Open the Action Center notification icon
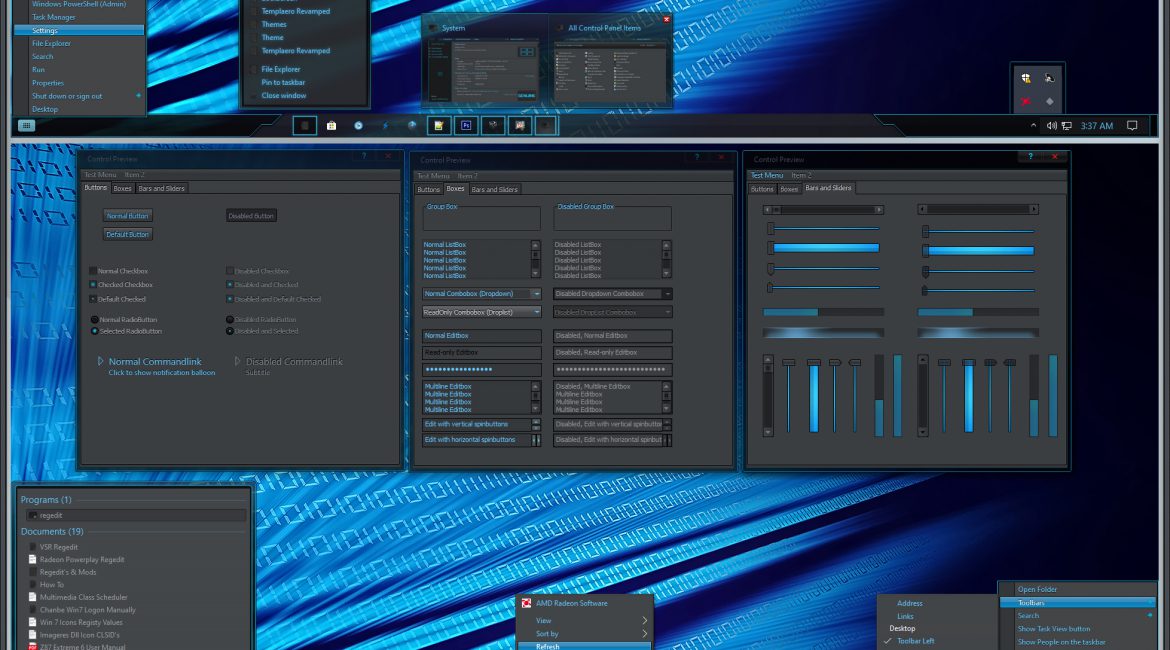 point(1132,125)
